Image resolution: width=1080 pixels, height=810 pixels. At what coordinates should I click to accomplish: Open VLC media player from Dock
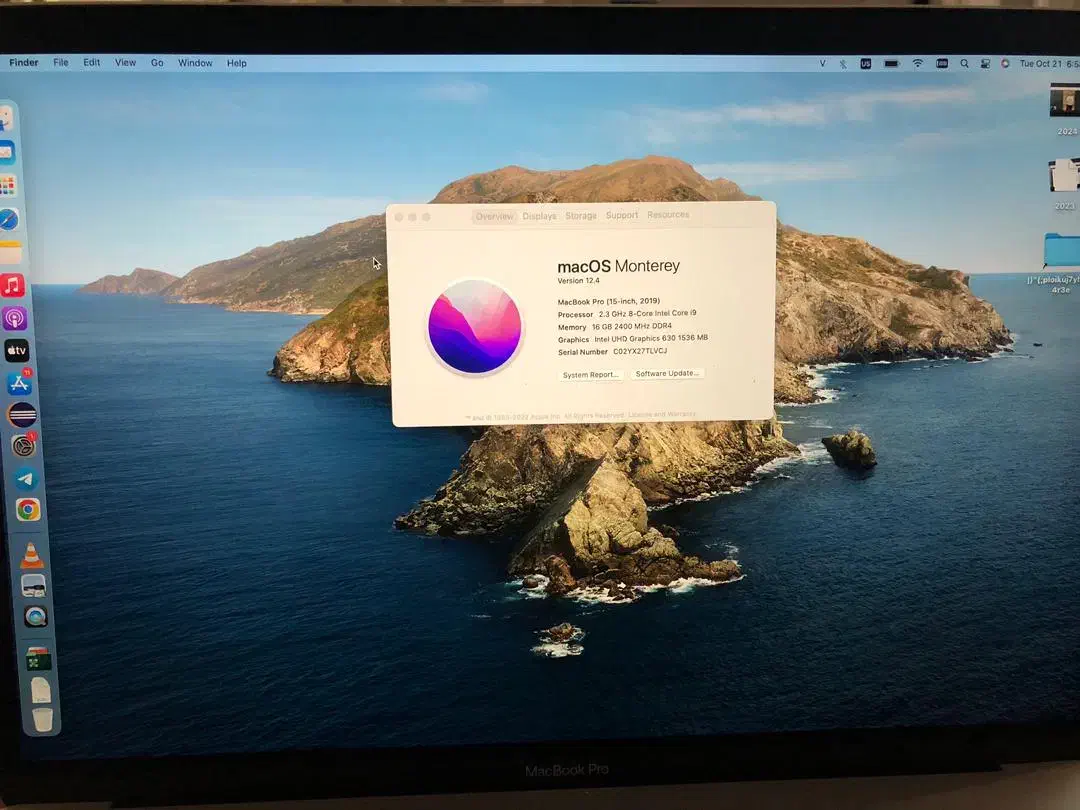tap(31, 555)
